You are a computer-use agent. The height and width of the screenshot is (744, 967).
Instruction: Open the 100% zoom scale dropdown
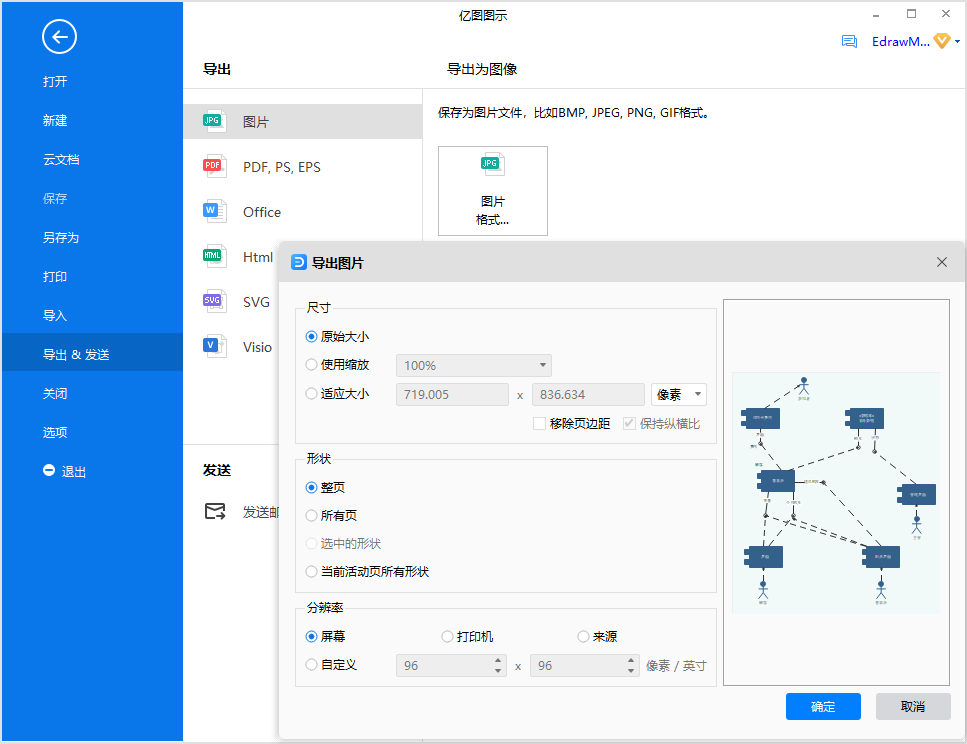click(x=474, y=365)
